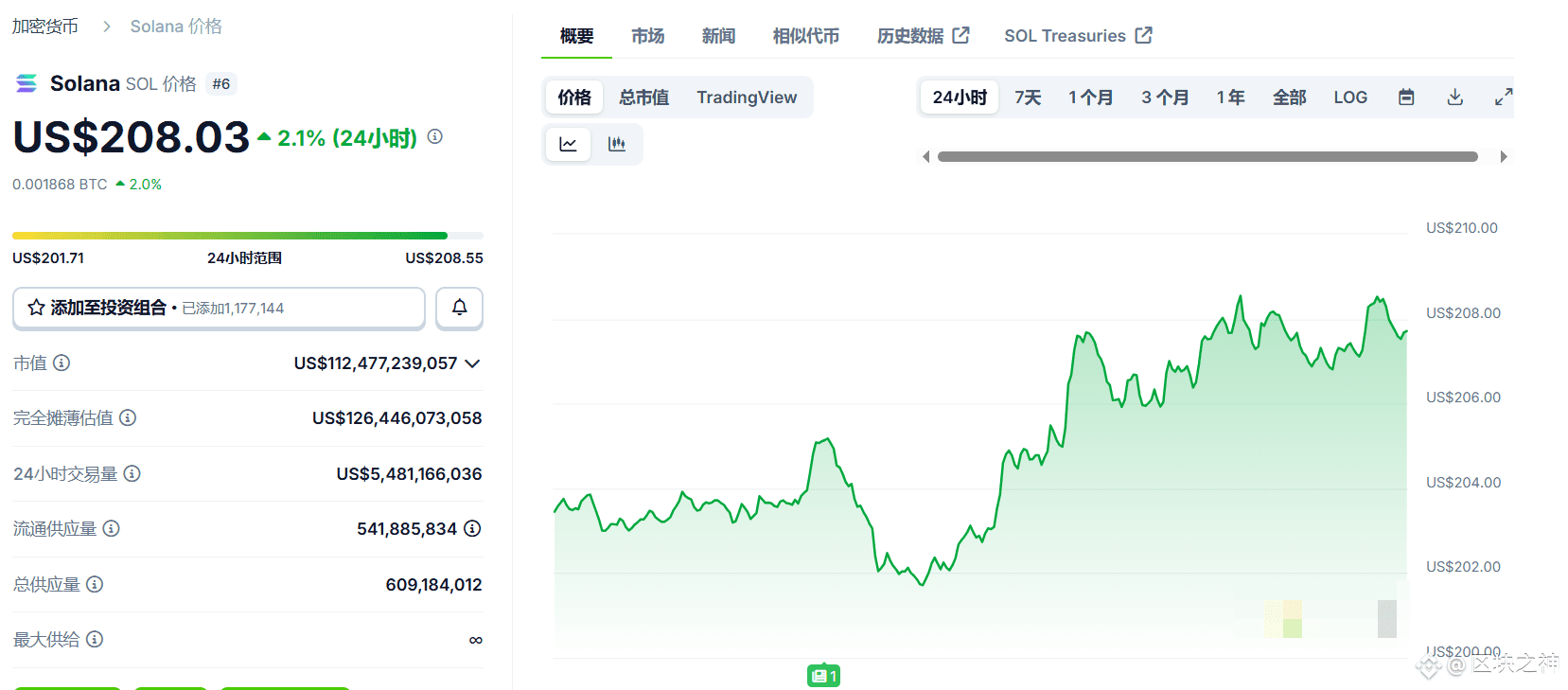1568x690 pixels.
Task: Open info icon next to 24小时 percentage
Action: pos(435,136)
